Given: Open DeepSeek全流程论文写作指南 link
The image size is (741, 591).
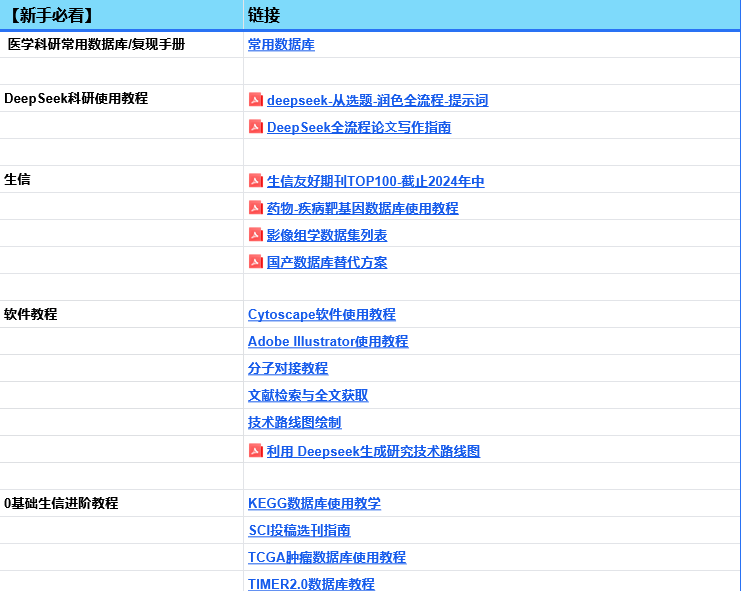Looking at the screenshot, I should [x=359, y=127].
